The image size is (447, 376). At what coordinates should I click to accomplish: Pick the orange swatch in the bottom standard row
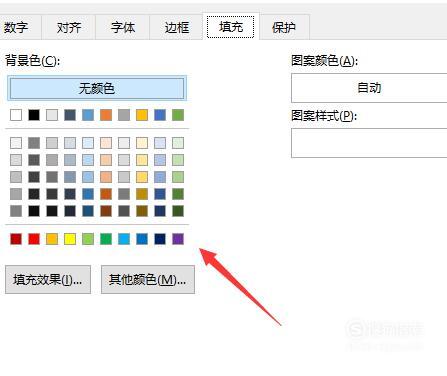(x=52, y=239)
